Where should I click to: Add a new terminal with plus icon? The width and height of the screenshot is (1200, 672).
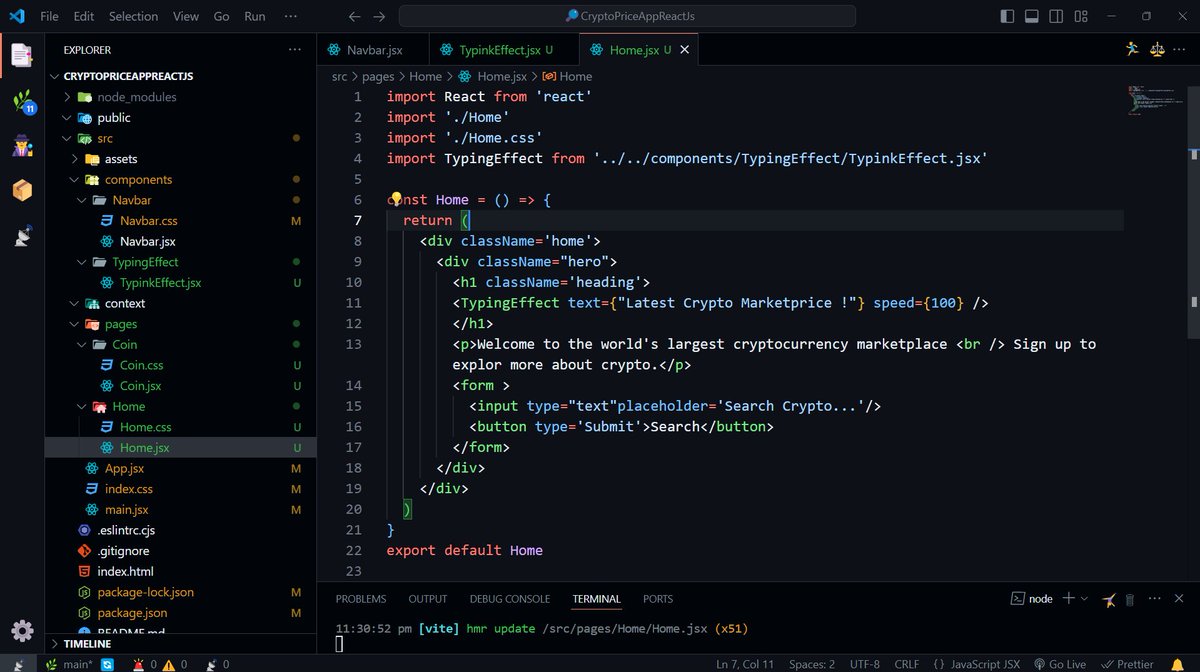pyautogui.click(x=1068, y=598)
